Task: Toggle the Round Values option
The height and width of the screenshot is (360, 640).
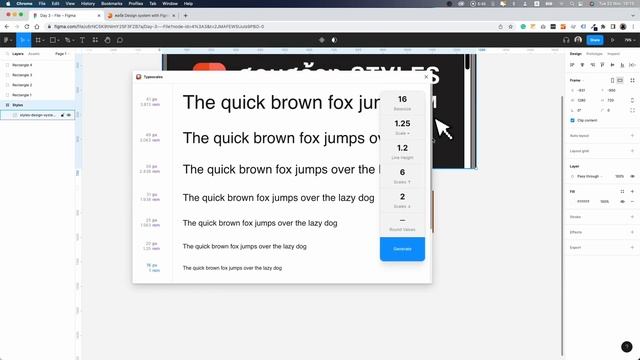Action: tap(402, 223)
